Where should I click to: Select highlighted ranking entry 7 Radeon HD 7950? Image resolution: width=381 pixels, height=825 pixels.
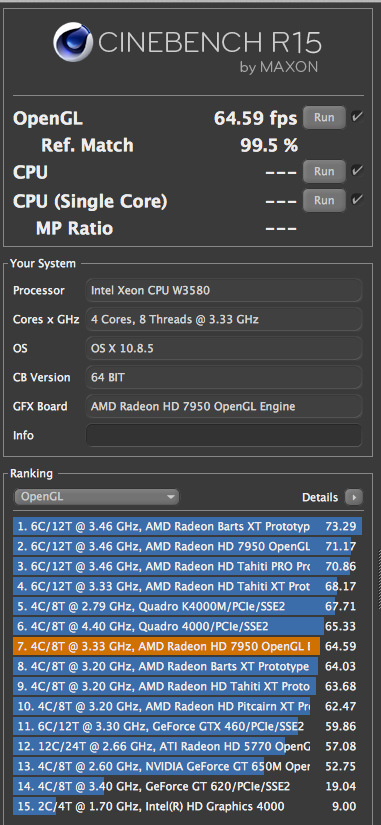pos(187,646)
